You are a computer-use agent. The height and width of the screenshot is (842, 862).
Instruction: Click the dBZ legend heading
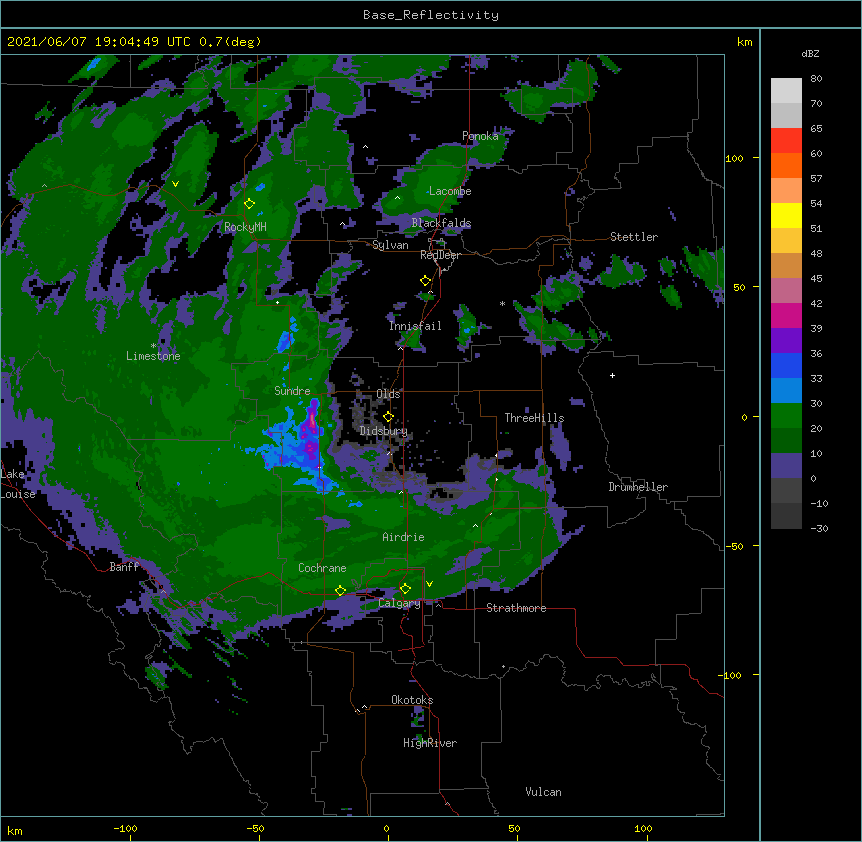coord(810,53)
